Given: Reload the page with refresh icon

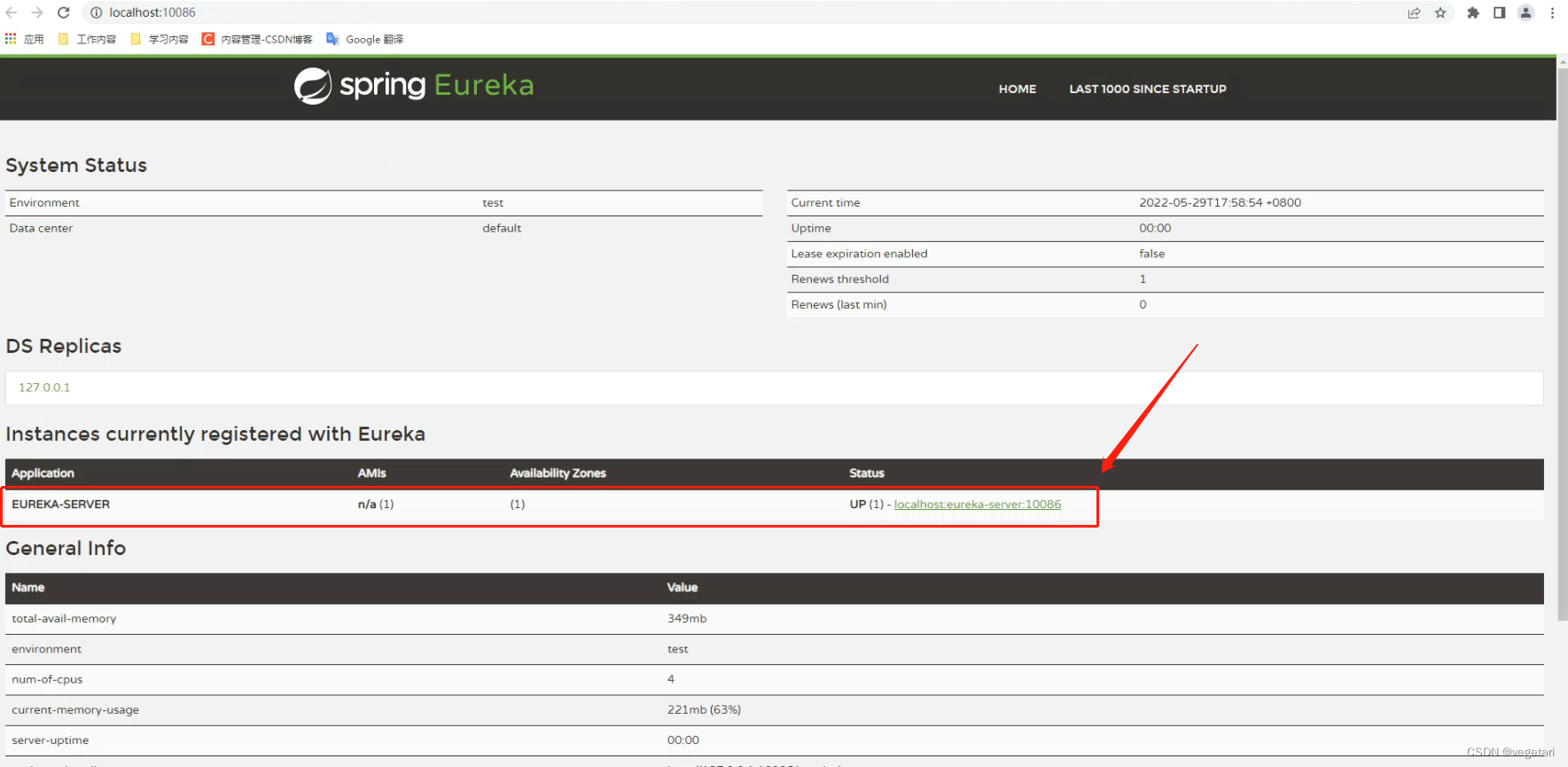Looking at the screenshot, I should tap(64, 12).
